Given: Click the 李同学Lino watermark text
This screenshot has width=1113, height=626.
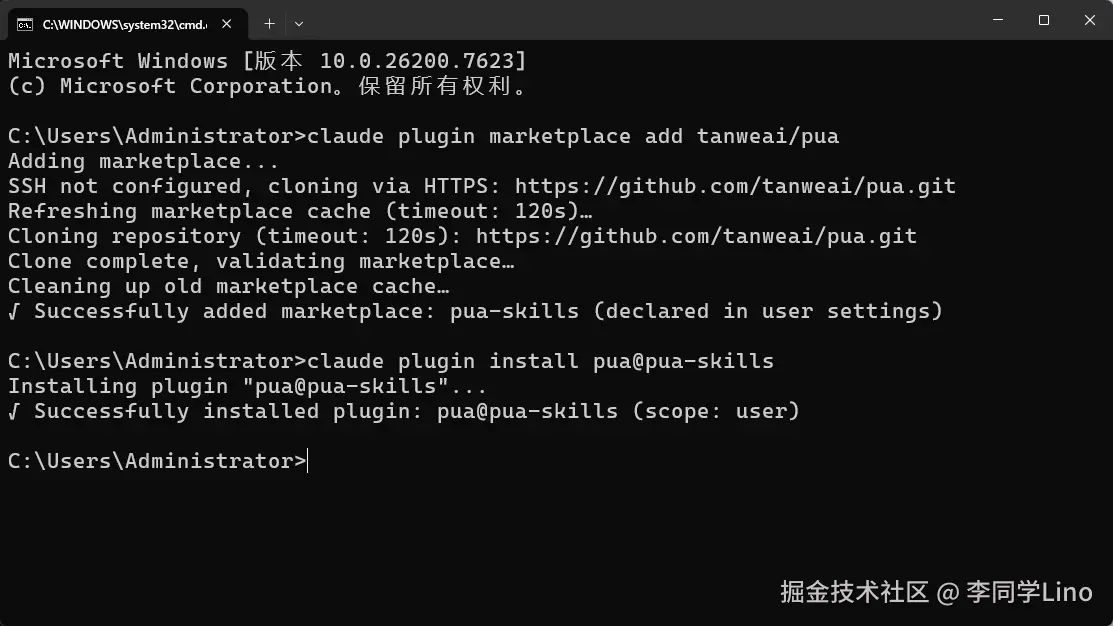Looking at the screenshot, I should [x=1029, y=592].
